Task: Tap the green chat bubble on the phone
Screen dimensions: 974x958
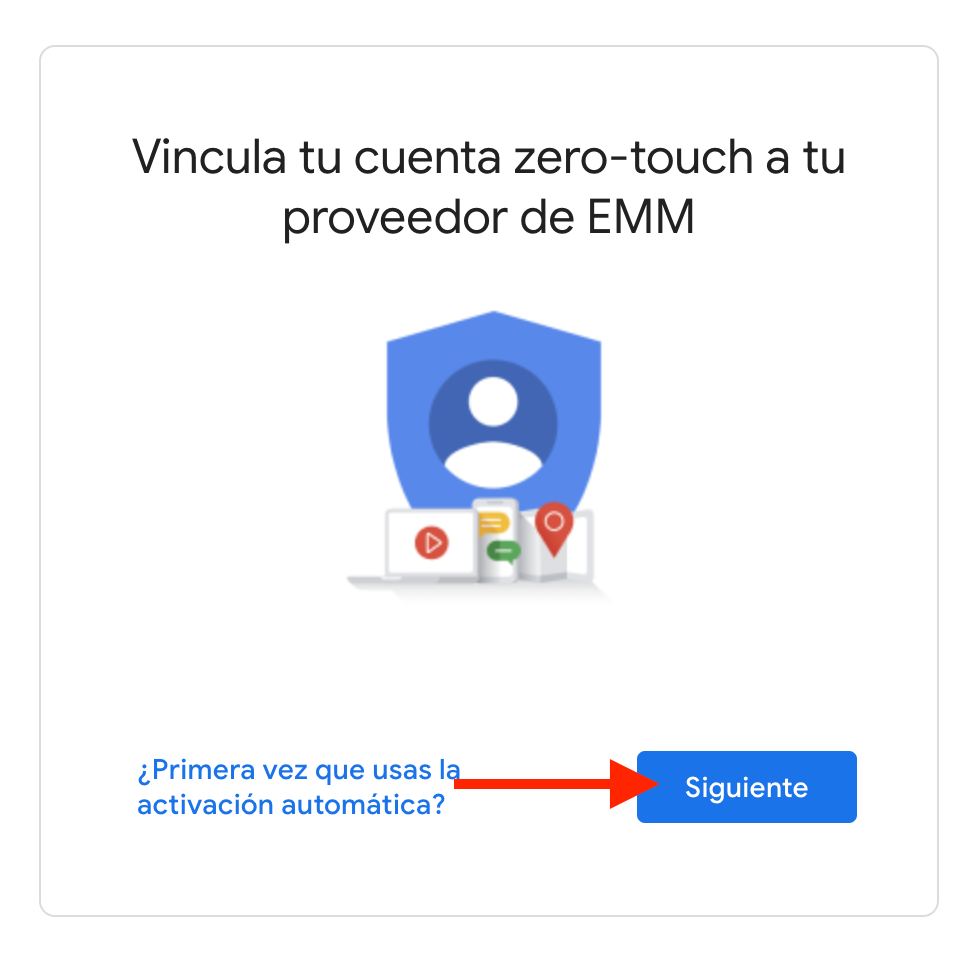Action: (x=503, y=551)
